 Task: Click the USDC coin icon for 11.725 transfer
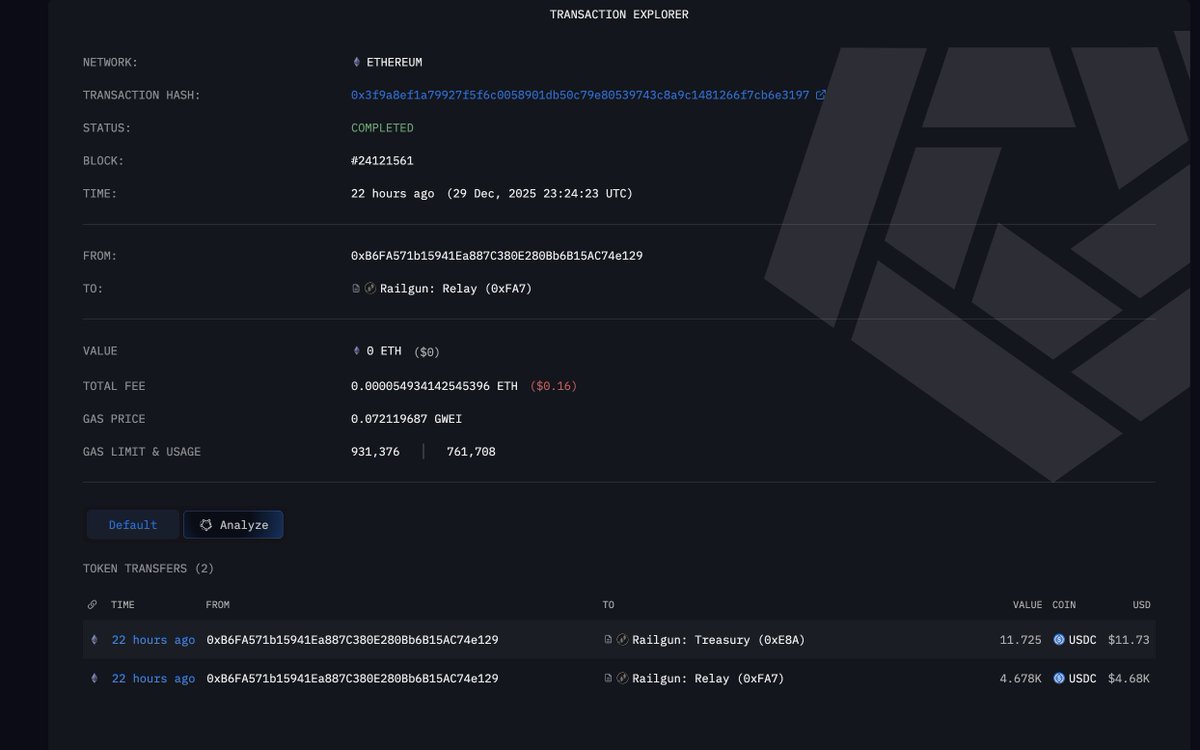pyautogui.click(x=1059, y=640)
